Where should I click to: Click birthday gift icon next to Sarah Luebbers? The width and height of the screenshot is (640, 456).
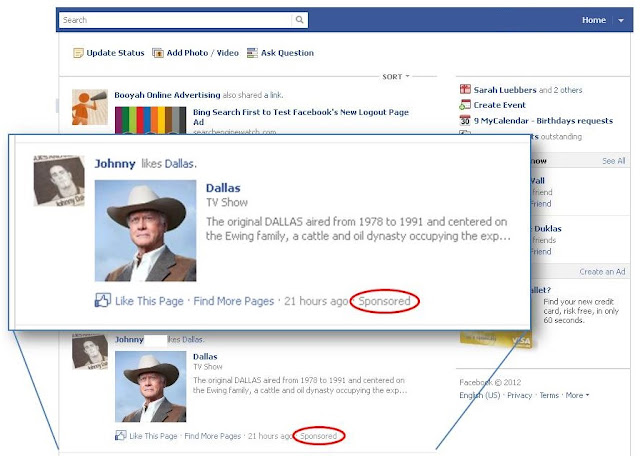tap(465, 89)
